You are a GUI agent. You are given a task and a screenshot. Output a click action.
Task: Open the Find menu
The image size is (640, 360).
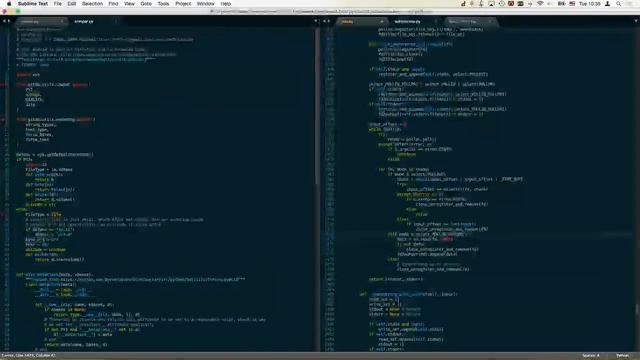coord(113,4)
